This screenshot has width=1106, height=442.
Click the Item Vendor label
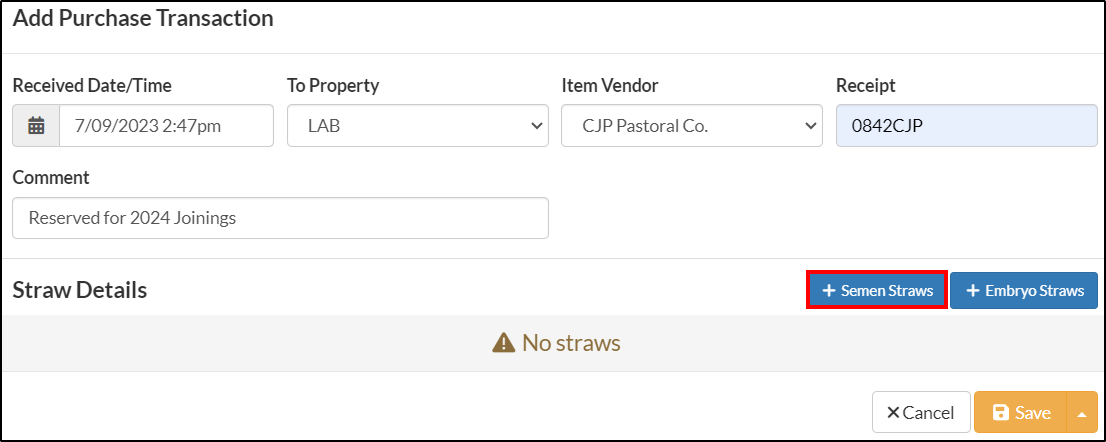coord(610,86)
